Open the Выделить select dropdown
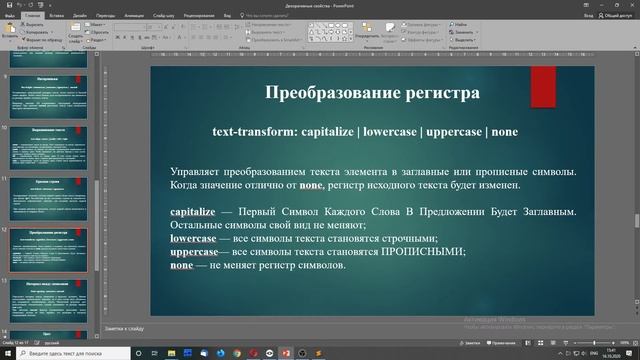The width and height of the screenshot is (640, 360). 462,40
